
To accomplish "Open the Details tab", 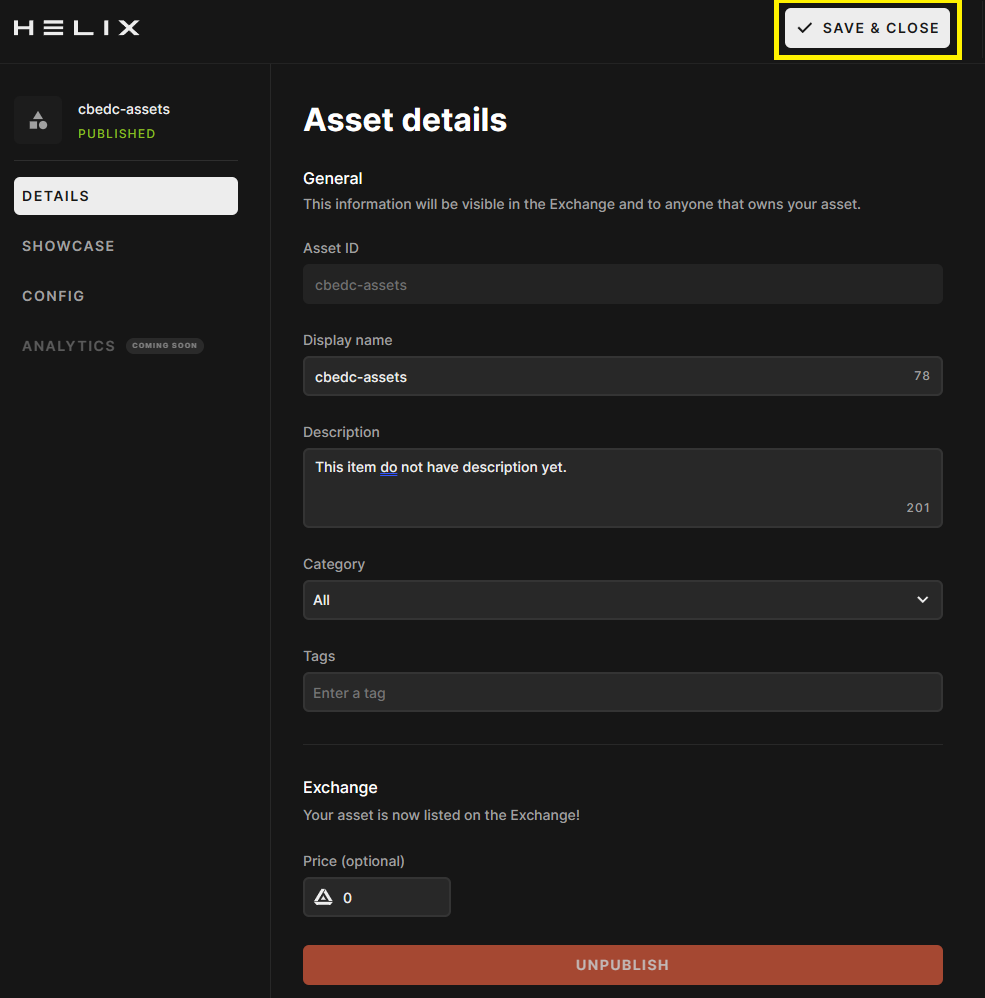I will click(x=126, y=196).
